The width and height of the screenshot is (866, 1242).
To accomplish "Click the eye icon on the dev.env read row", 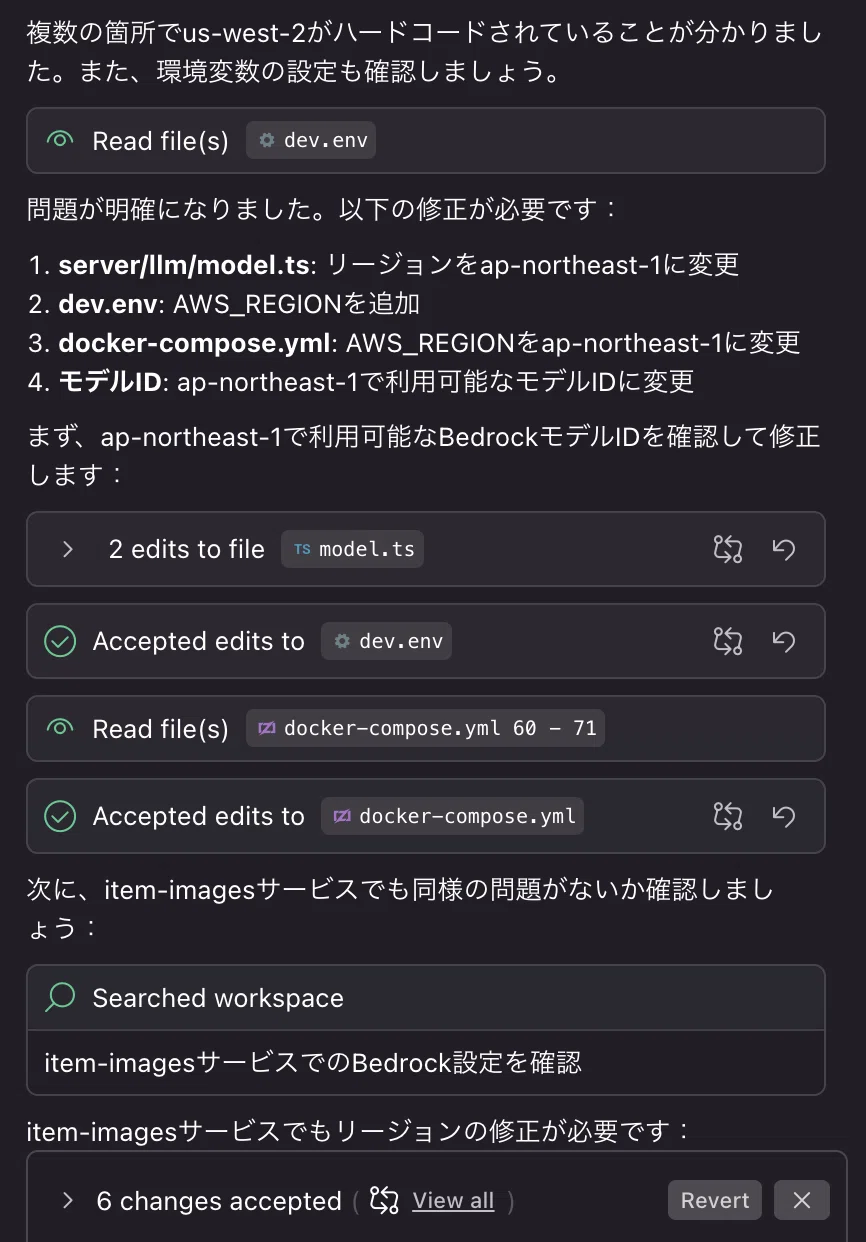I will [60, 141].
